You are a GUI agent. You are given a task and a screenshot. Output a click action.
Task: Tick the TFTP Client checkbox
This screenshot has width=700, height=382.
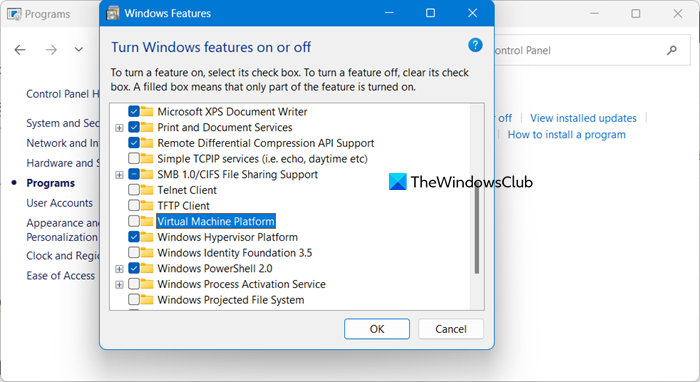click(x=133, y=206)
